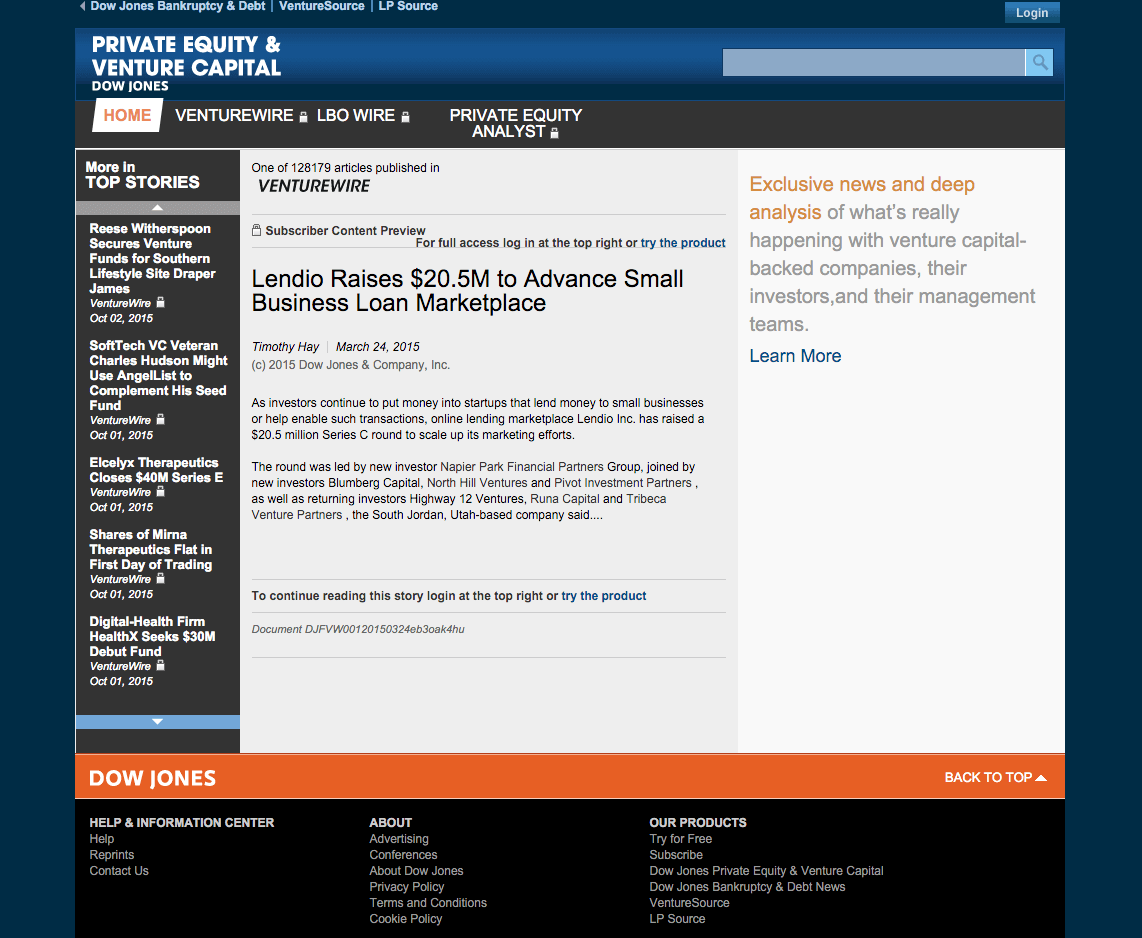Click lock icon next to LBO WIRE tab
Viewport: 1142px width, 938px height.
click(x=406, y=117)
